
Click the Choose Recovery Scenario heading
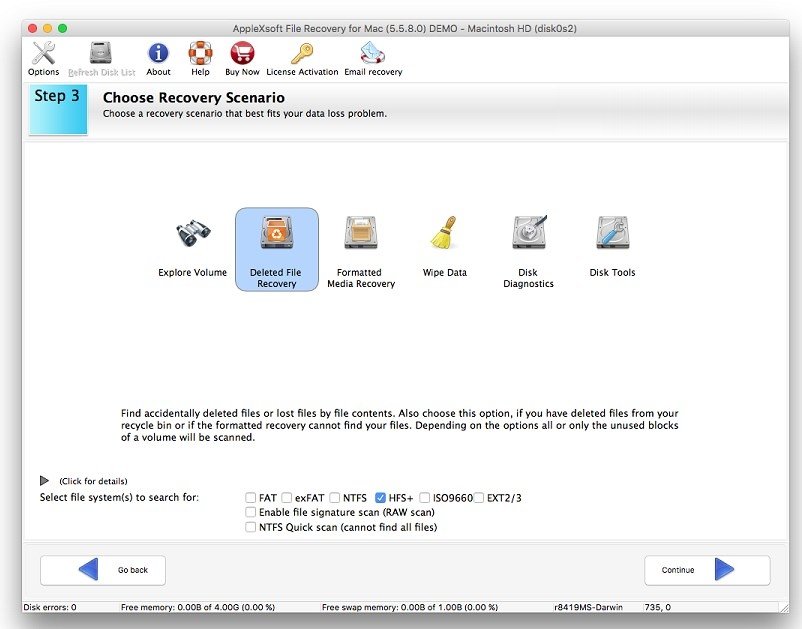pos(194,97)
